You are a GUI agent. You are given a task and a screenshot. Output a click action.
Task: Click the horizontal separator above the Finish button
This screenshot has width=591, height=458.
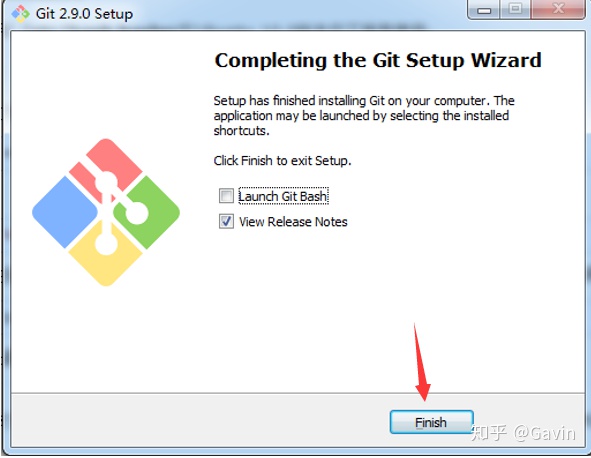298,393
